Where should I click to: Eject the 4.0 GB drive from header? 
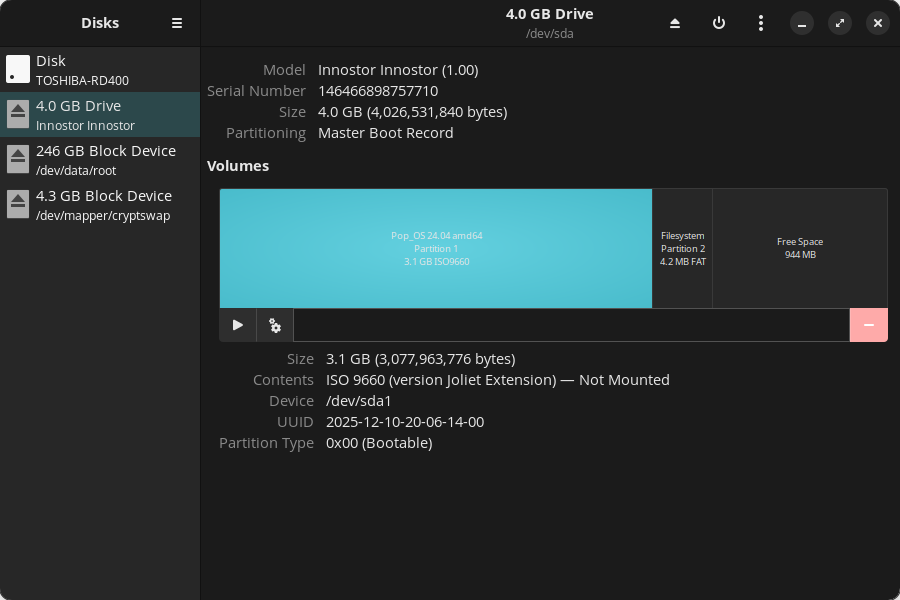[x=675, y=23]
